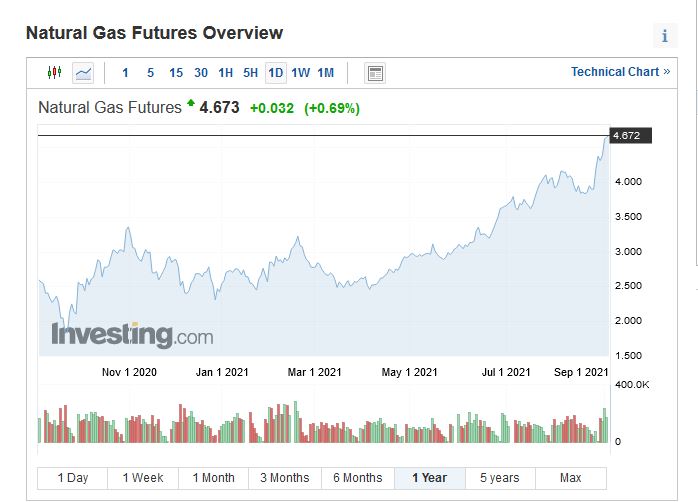The width and height of the screenshot is (698, 502).
Task: Switch interval to 1M
Action: click(325, 72)
